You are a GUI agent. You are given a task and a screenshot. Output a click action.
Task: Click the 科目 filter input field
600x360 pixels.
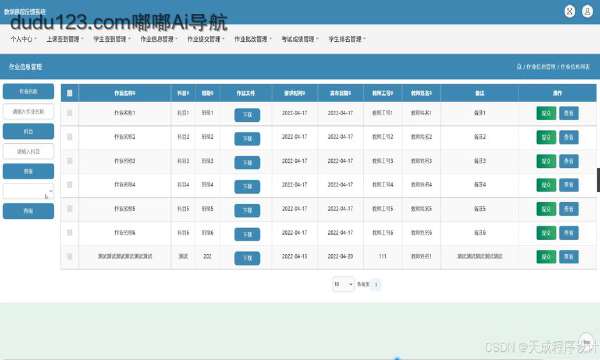tap(28, 151)
